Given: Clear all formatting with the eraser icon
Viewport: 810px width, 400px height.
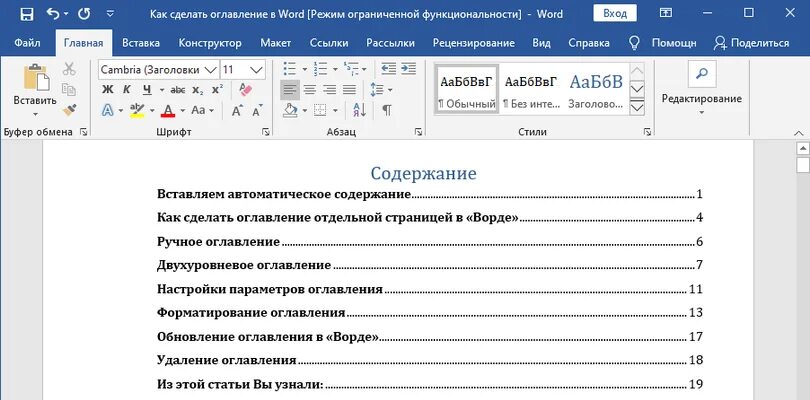Looking at the screenshot, I should (245, 89).
